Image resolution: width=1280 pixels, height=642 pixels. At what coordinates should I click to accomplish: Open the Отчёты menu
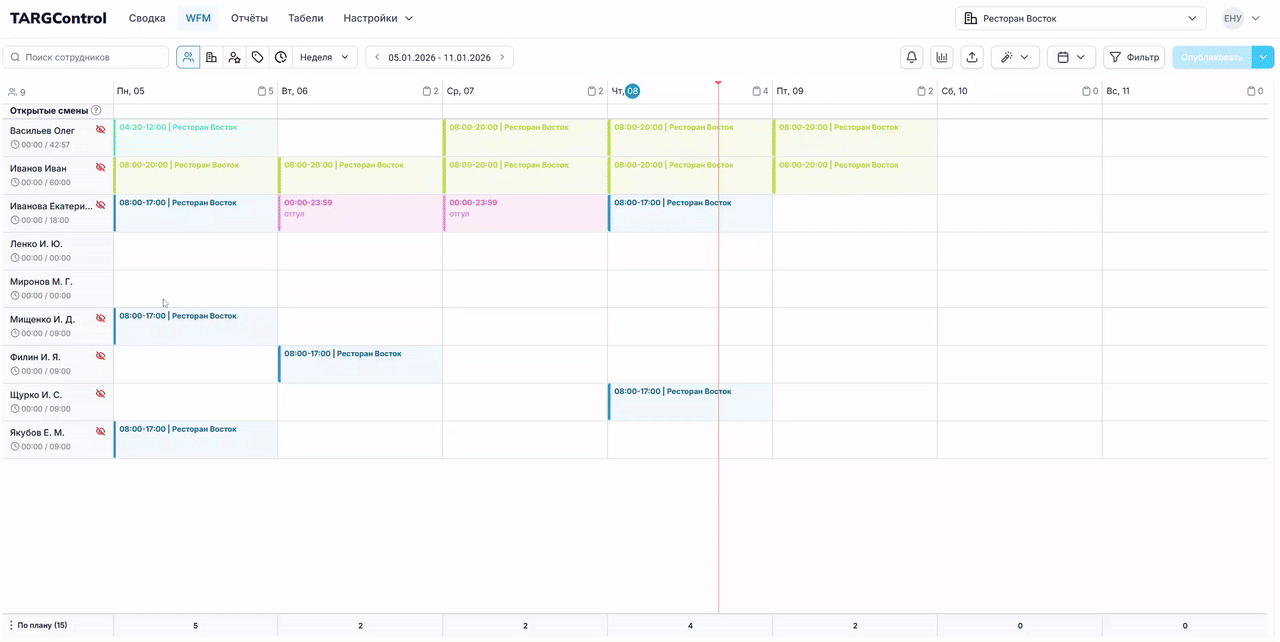249,18
